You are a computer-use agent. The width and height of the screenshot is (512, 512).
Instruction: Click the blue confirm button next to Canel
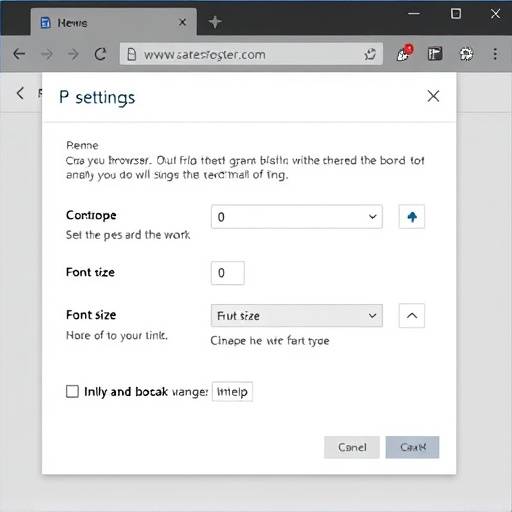pyautogui.click(x=412, y=447)
